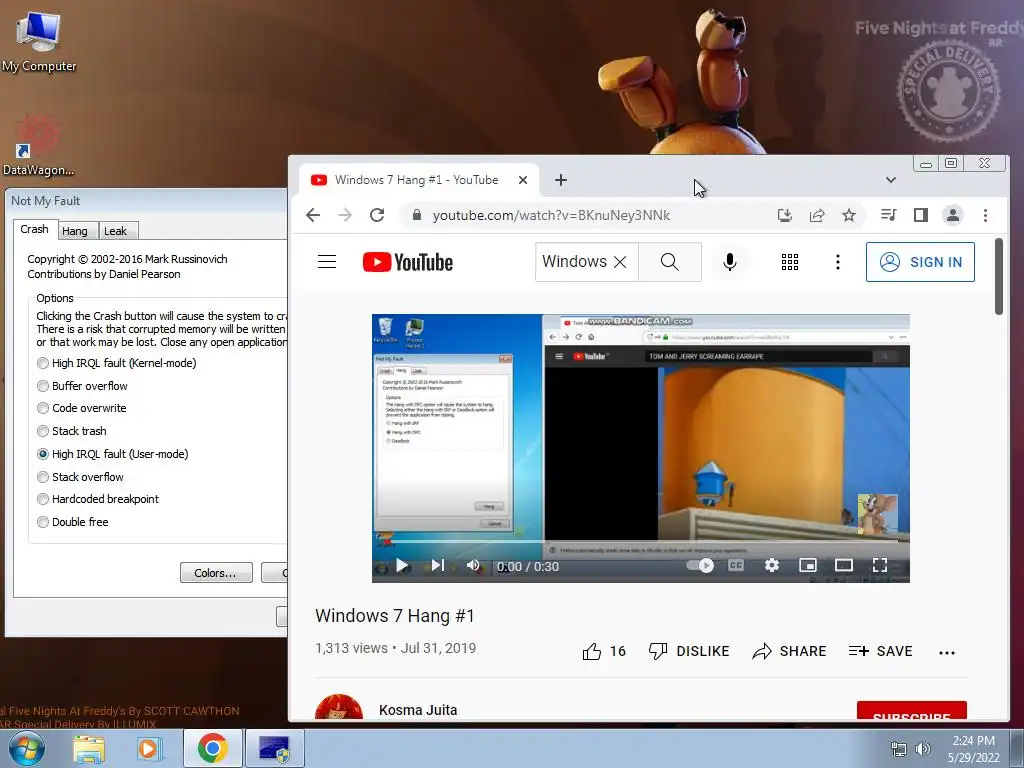Select Code overwrite option
This screenshot has width=1024, height=768.
[82, 408]
